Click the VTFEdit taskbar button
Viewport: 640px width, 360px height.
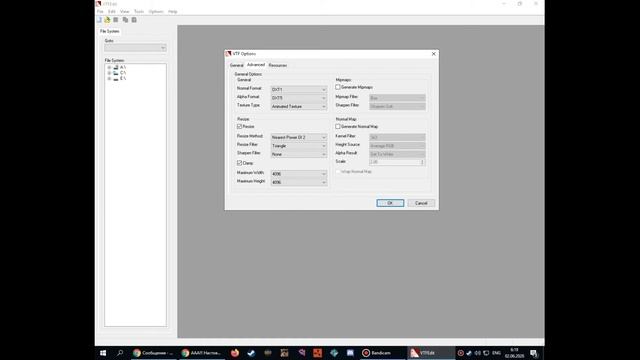(431, 353)
